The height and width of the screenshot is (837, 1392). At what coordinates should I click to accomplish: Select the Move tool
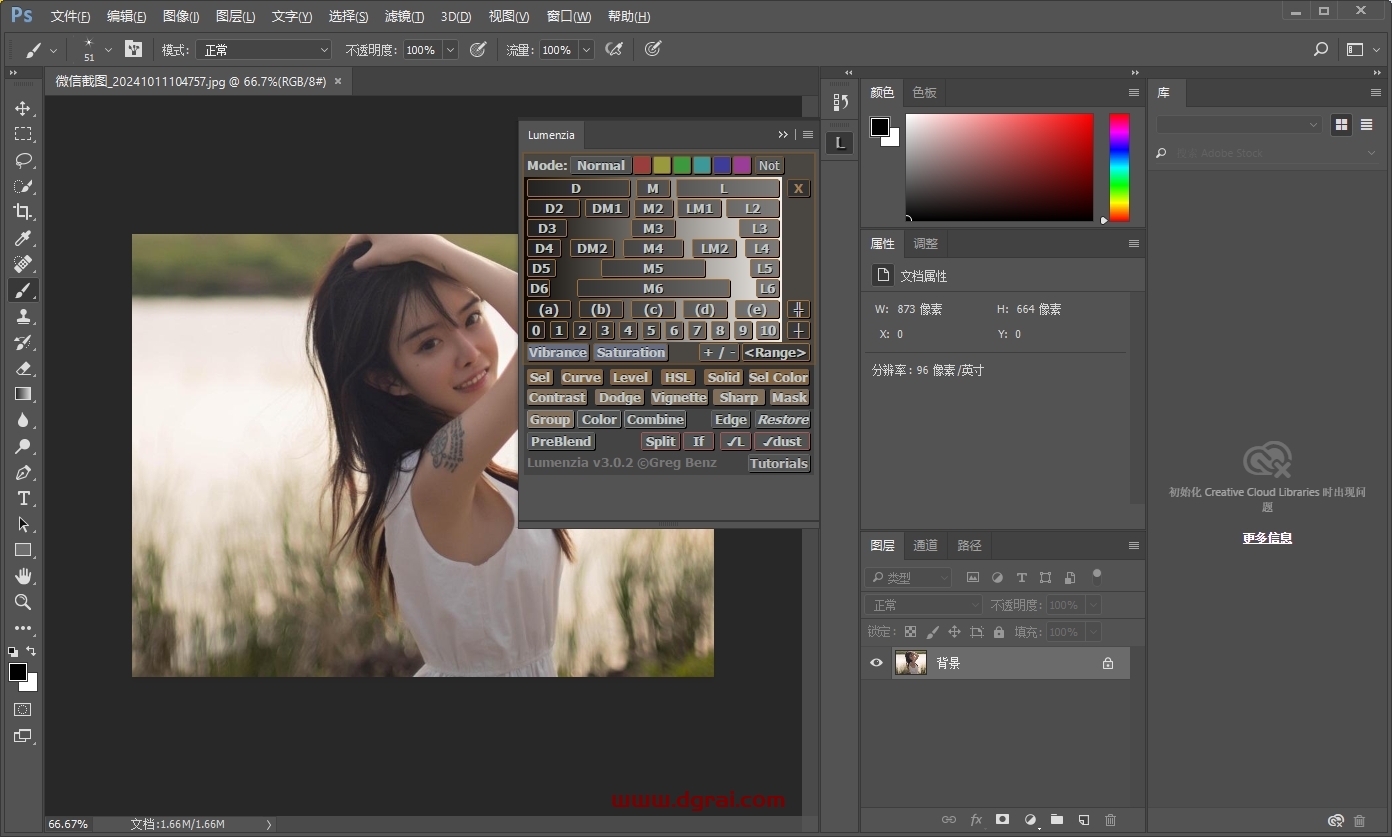(x=23, y=108)
